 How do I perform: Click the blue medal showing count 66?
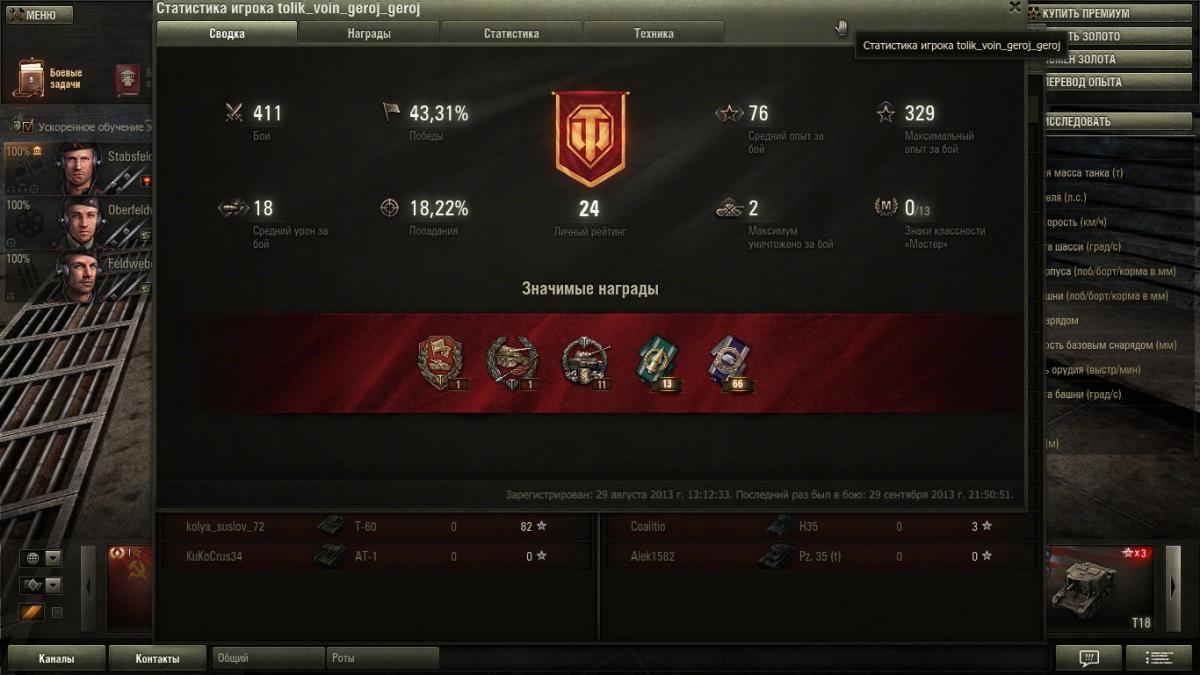pos(729,362)
